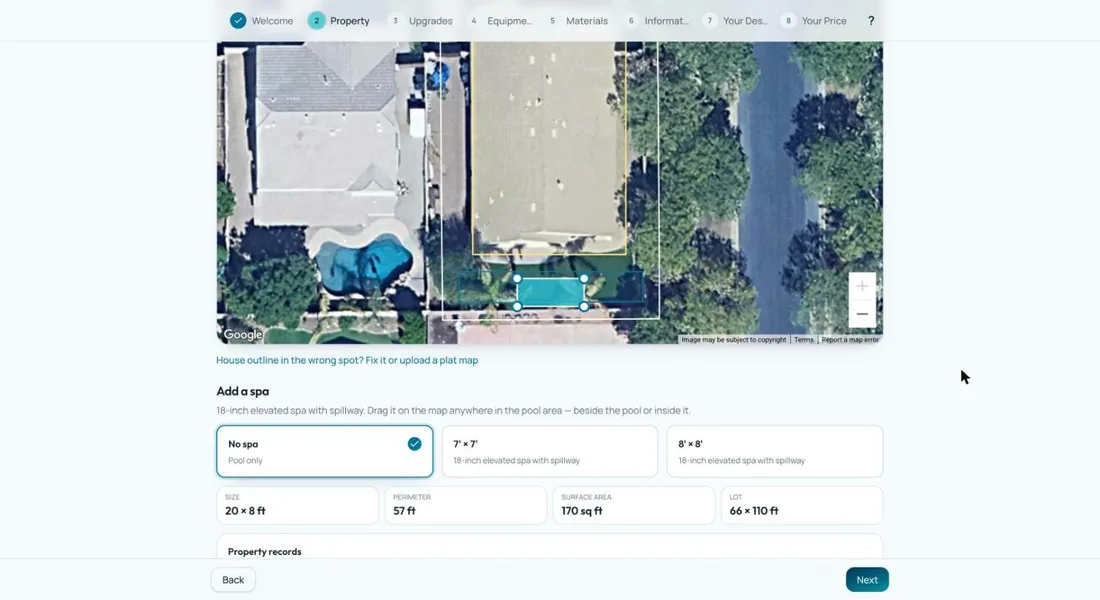1100x600 pixels.
Task: Go to the Information step
Action: [656, 21]
